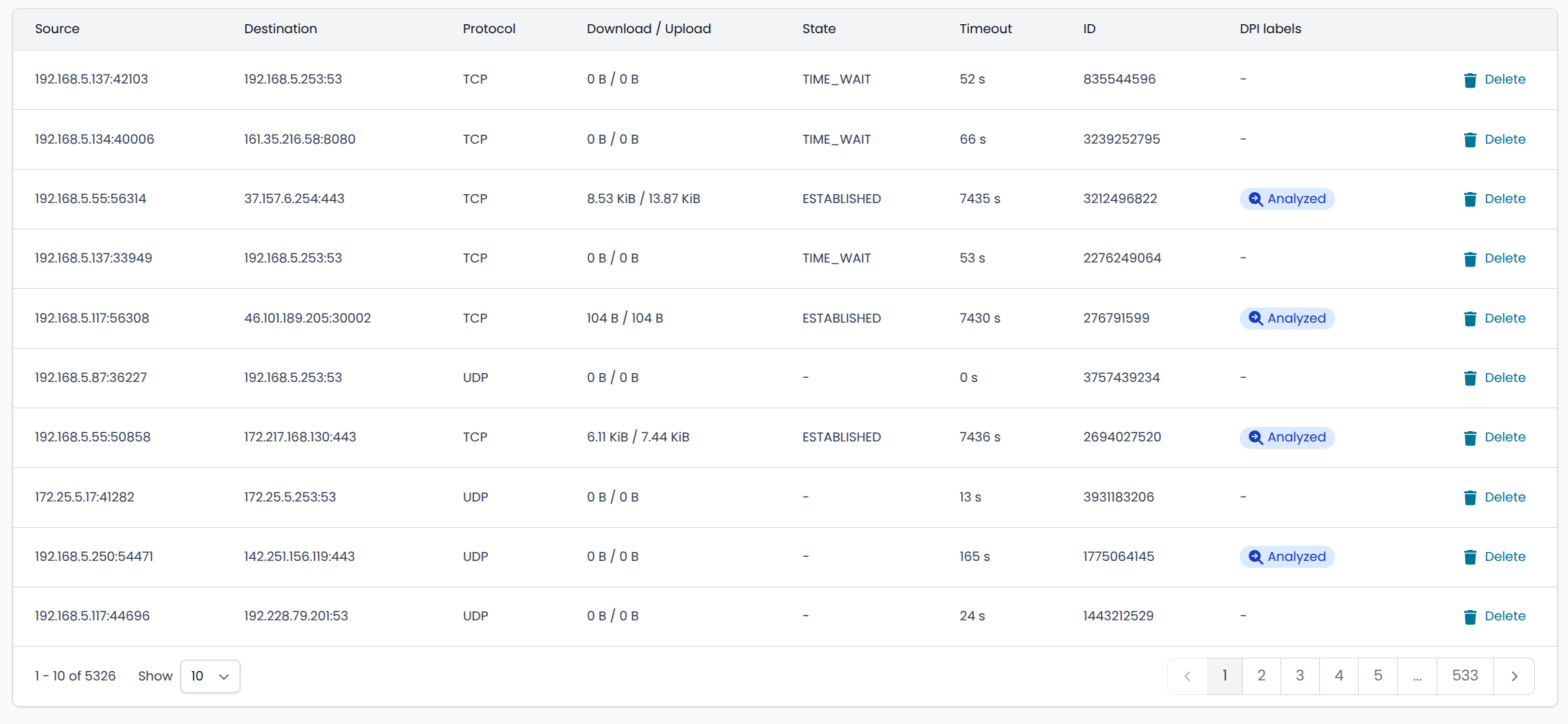
Task: Open the Show rows-per-page dropdown
Action: pos(210,676)
